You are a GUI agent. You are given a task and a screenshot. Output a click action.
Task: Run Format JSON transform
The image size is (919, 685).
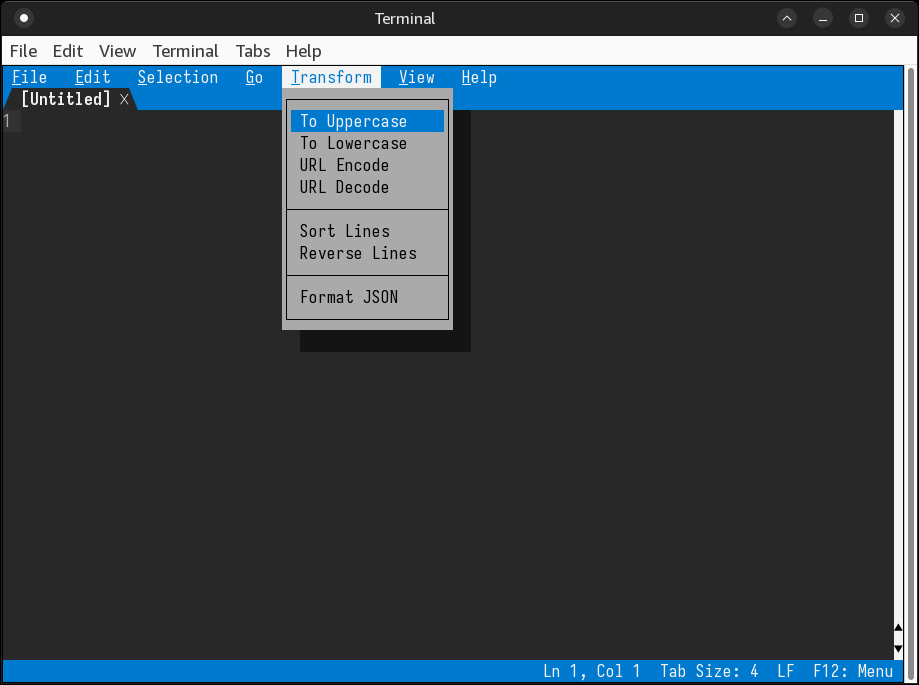pos(348,297)
